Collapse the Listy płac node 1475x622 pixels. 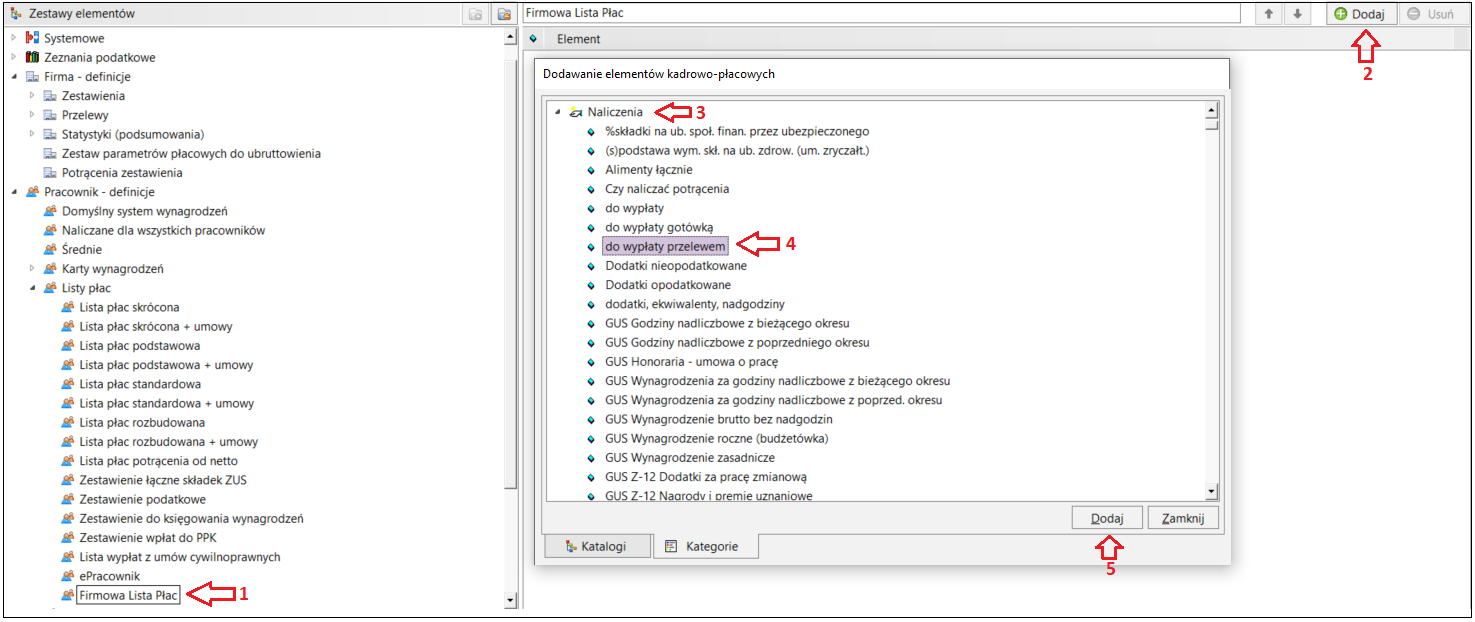[x=32, y=288]
